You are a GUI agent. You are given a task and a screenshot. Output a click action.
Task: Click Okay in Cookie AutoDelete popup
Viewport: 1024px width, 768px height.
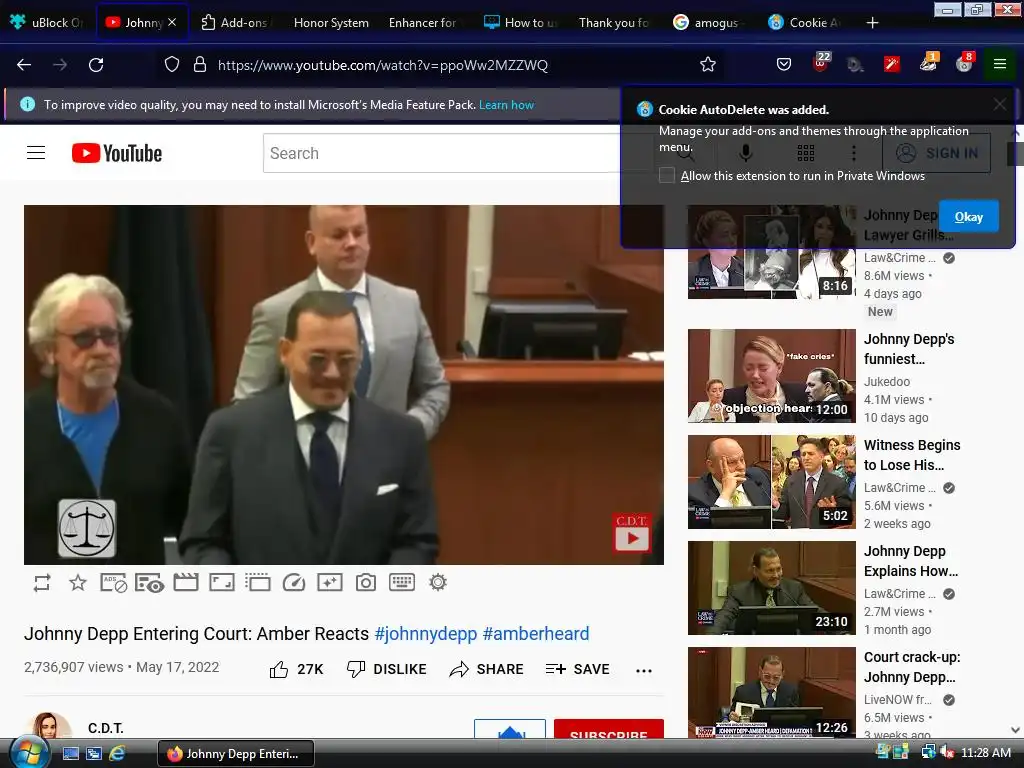click(968, 217)
